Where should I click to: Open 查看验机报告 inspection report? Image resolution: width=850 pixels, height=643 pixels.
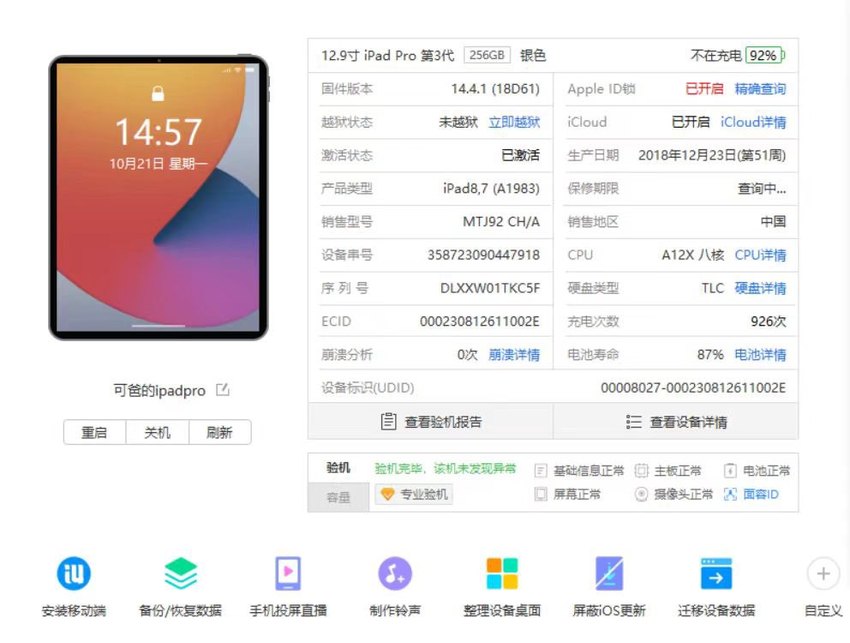click(x=431, y=421)
